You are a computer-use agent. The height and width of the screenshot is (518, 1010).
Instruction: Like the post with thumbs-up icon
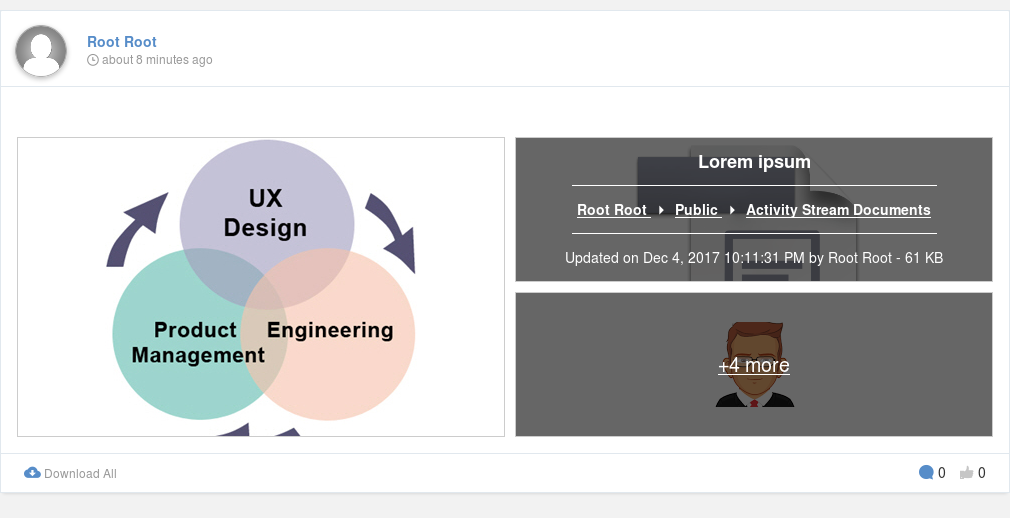966,474
